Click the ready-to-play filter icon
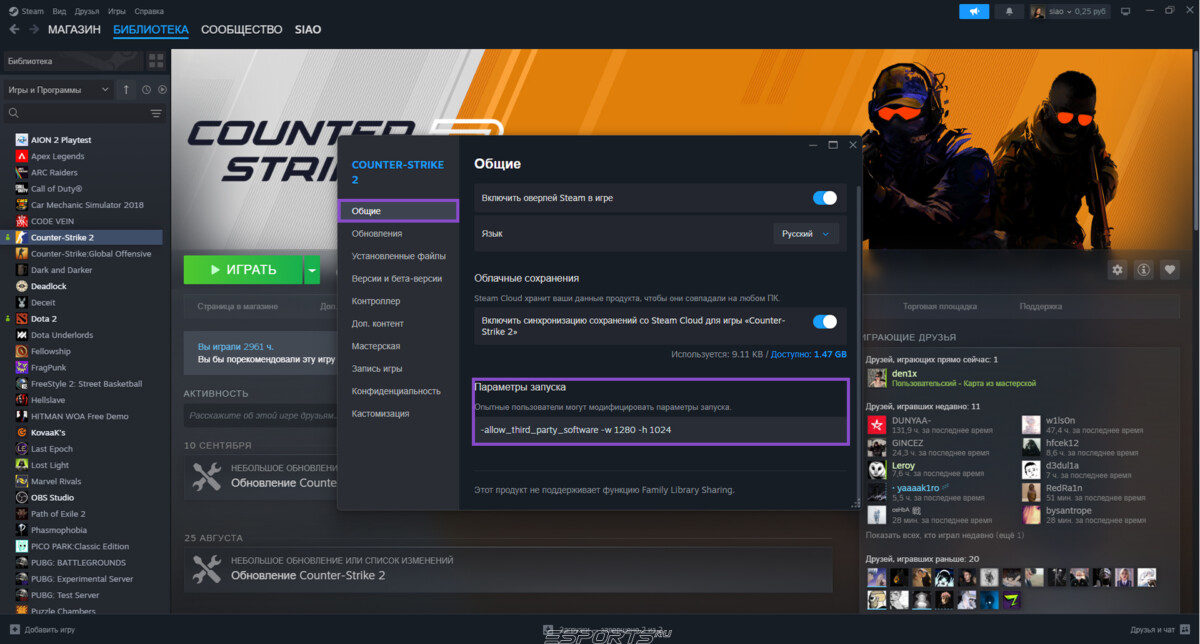 (162, 90)
